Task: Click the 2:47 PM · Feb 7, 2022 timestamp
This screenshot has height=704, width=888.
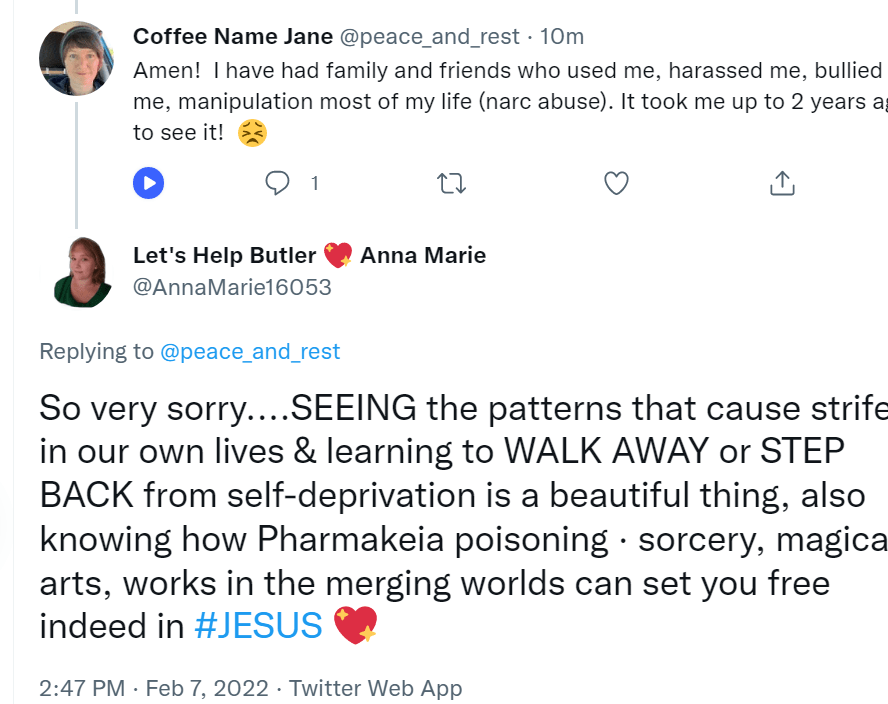Action: pyautogui.click(x=154, y=689)
